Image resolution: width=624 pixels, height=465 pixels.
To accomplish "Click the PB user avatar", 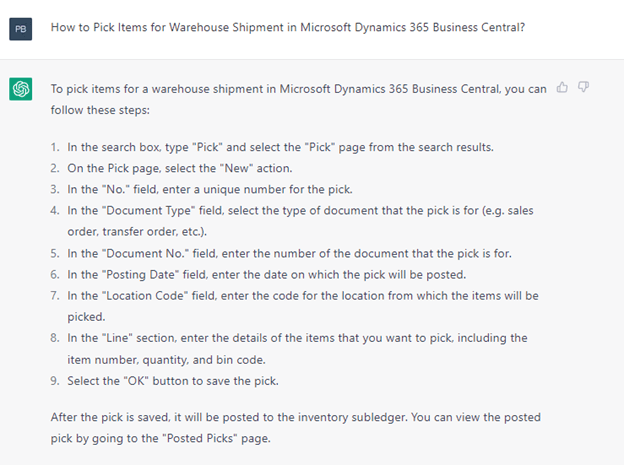I will [21, 29].
